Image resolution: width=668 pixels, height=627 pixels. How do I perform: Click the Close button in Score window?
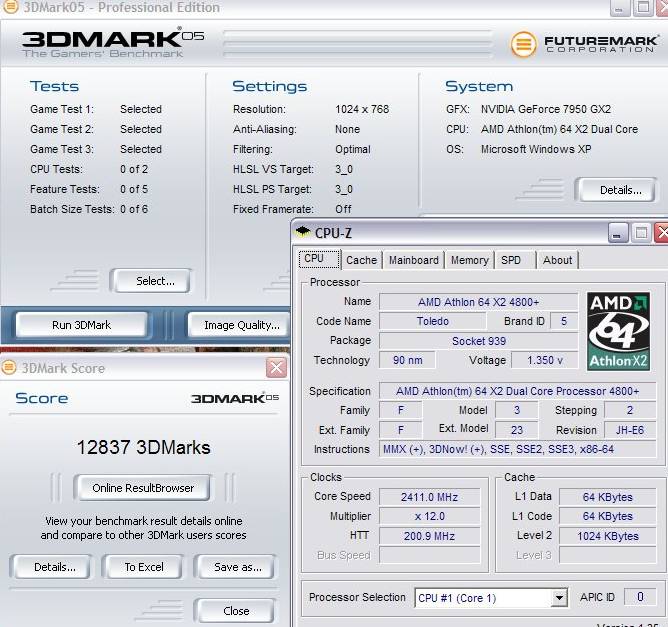click(235, 611)
